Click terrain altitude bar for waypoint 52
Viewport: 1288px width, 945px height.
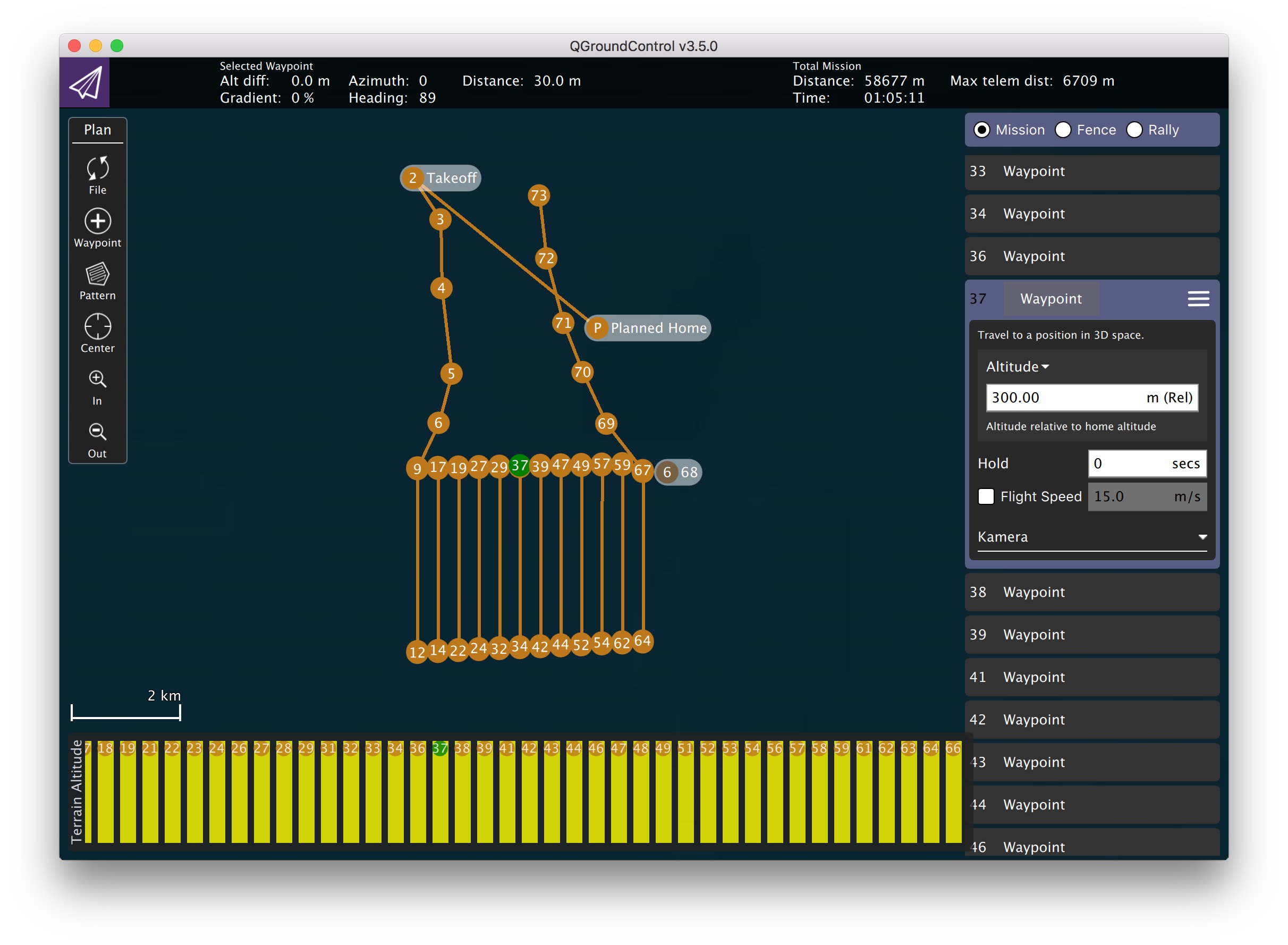tap(707, 795)
